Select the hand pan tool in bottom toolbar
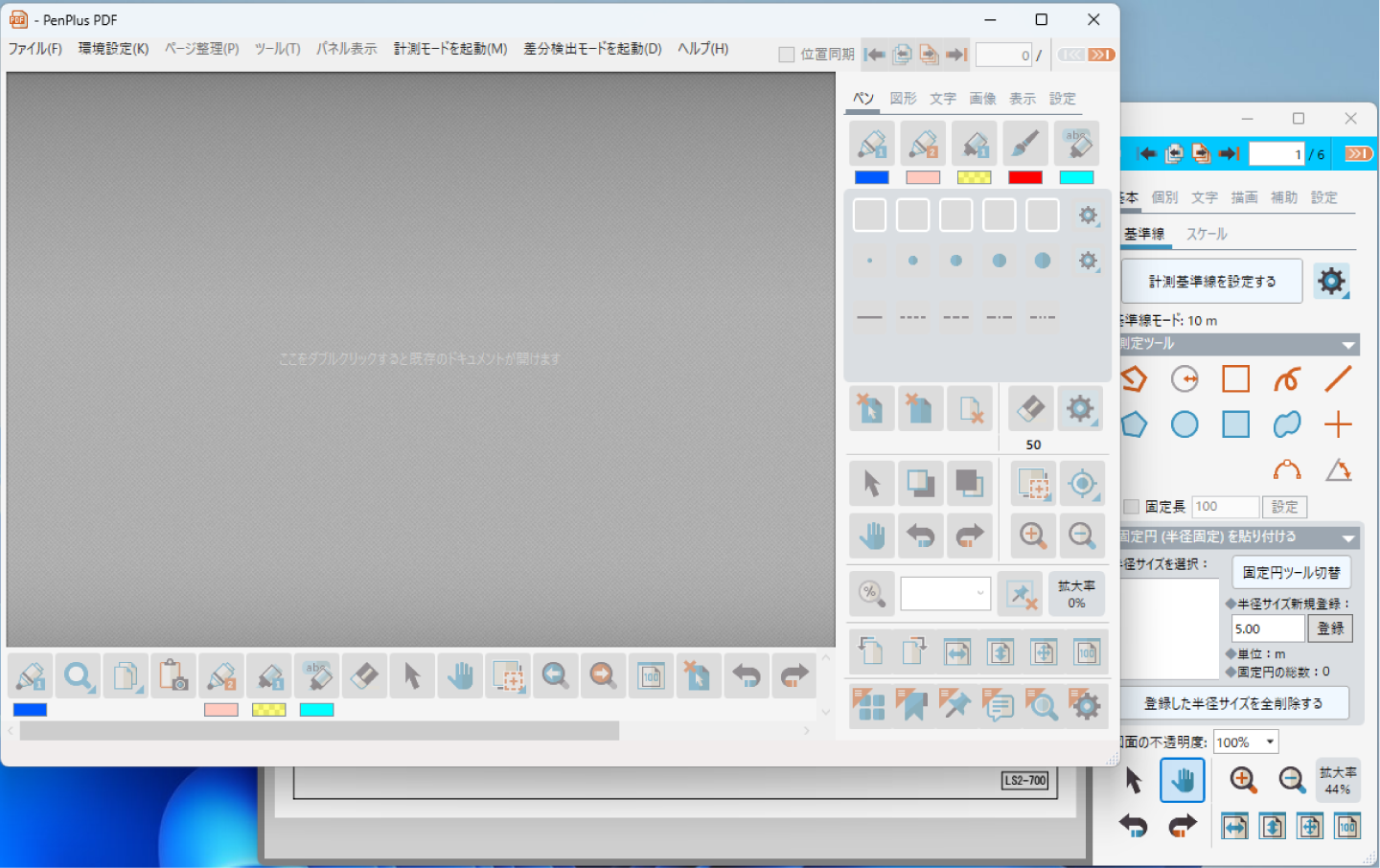1380x868 pixels. [x=460, y=677]
